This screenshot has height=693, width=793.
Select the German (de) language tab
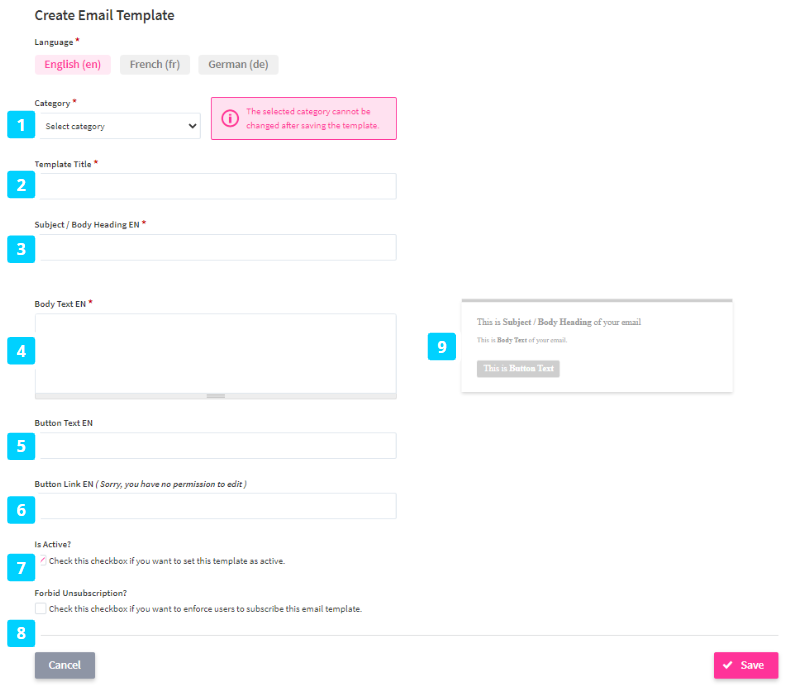[x=238, y=65]
